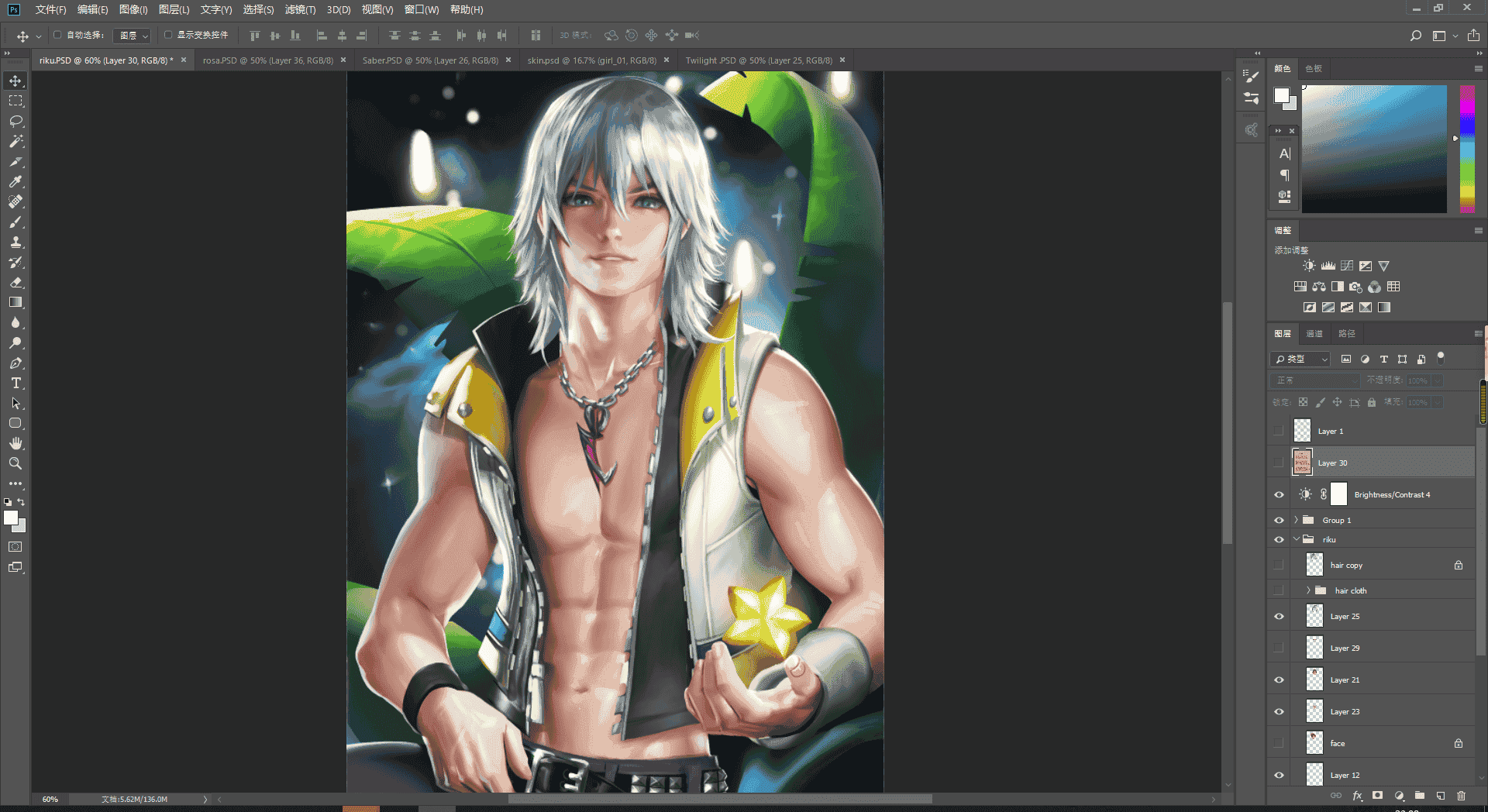This screenshot has width=1488, height=812.
Task: Open the Filter menu
Action: tap(300, 9)
